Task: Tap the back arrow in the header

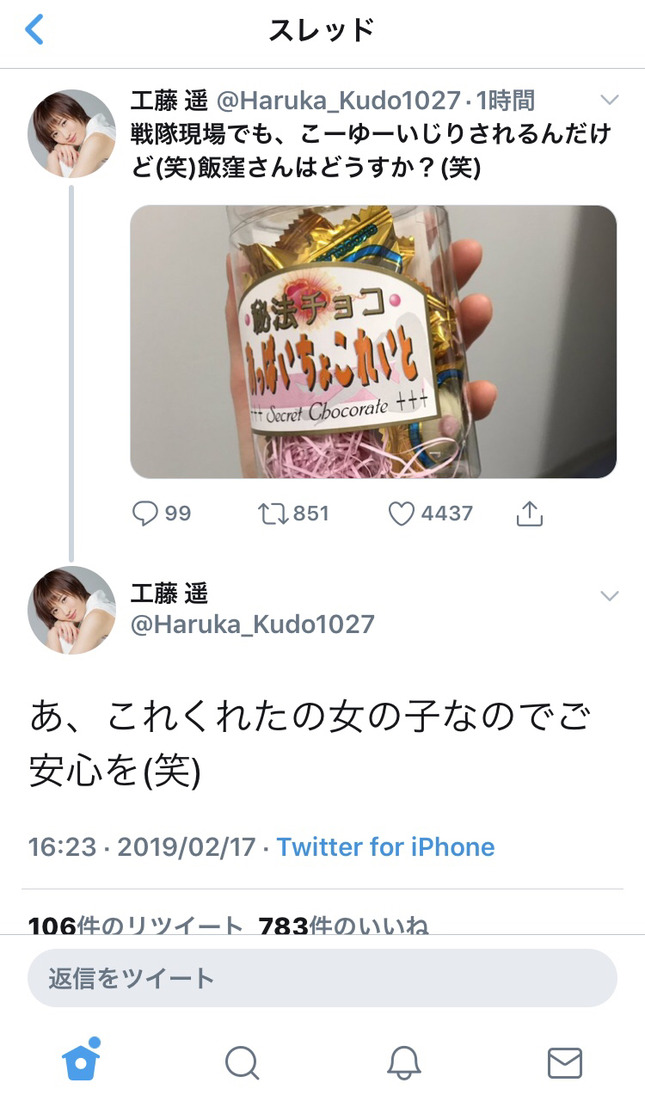Action: pos(34,30)
